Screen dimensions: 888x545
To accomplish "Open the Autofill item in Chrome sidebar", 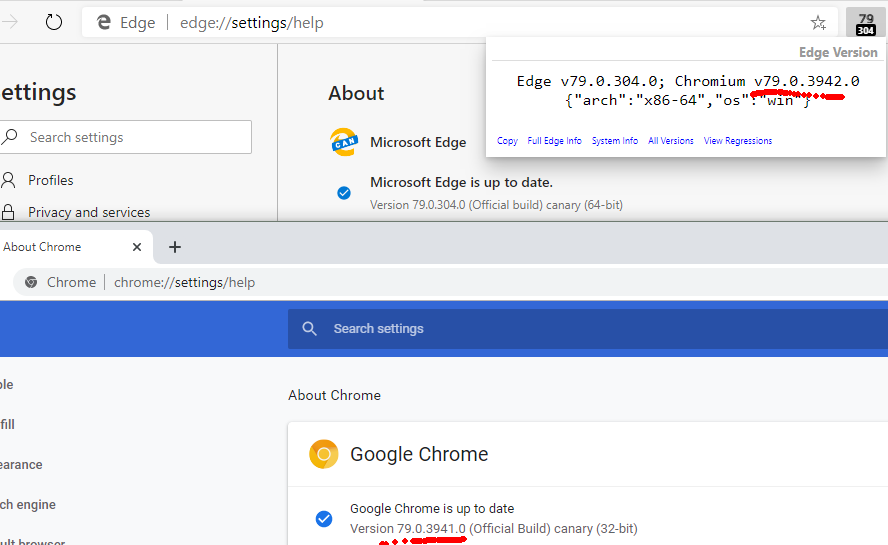I will tap(7, 424).
